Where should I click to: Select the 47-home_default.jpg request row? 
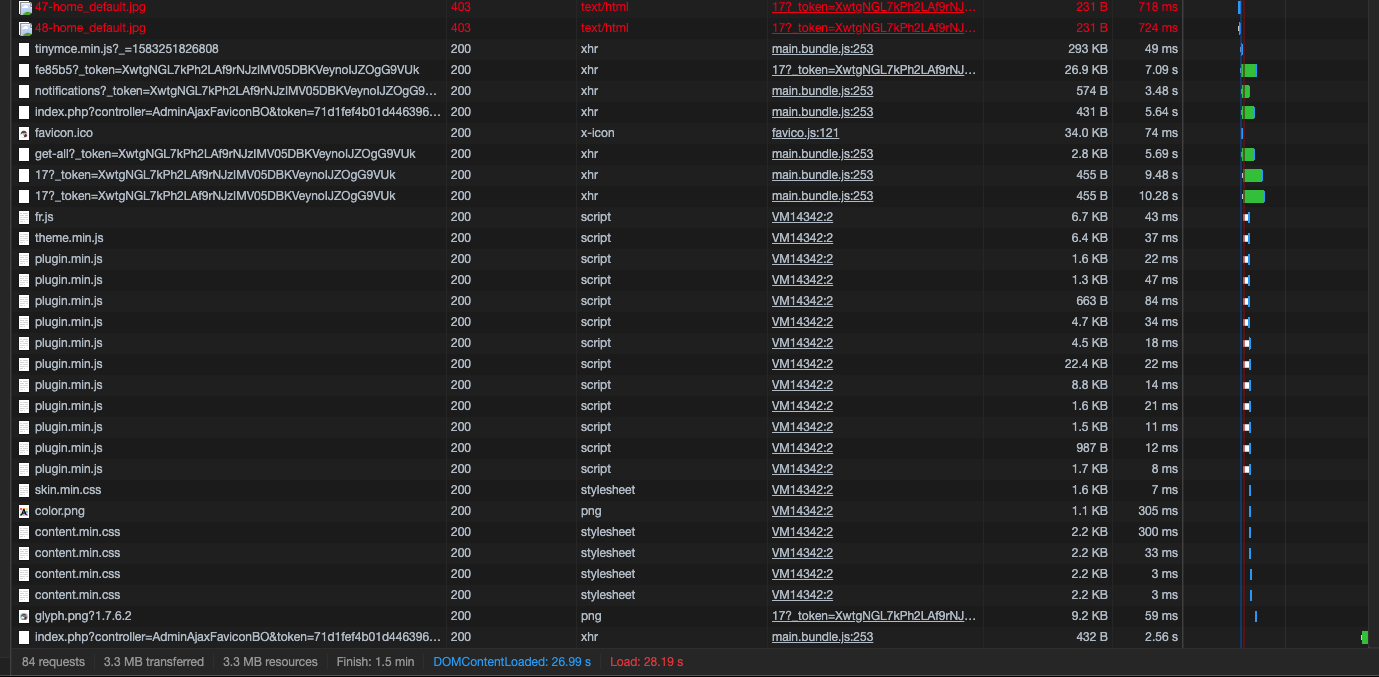[689, 7]
